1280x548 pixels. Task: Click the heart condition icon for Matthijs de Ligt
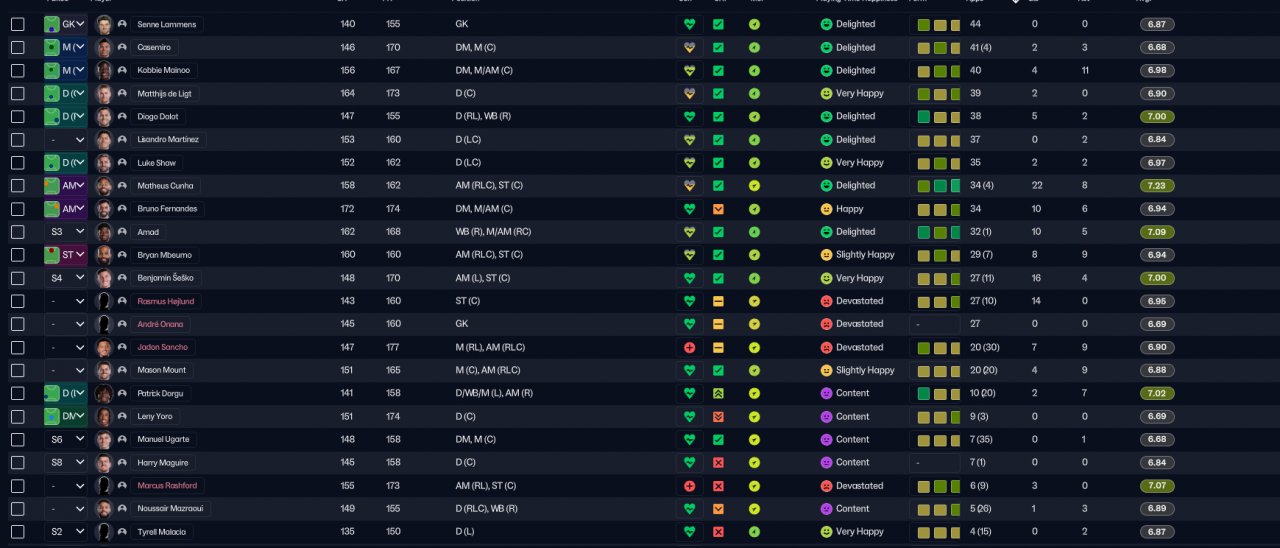689,93
